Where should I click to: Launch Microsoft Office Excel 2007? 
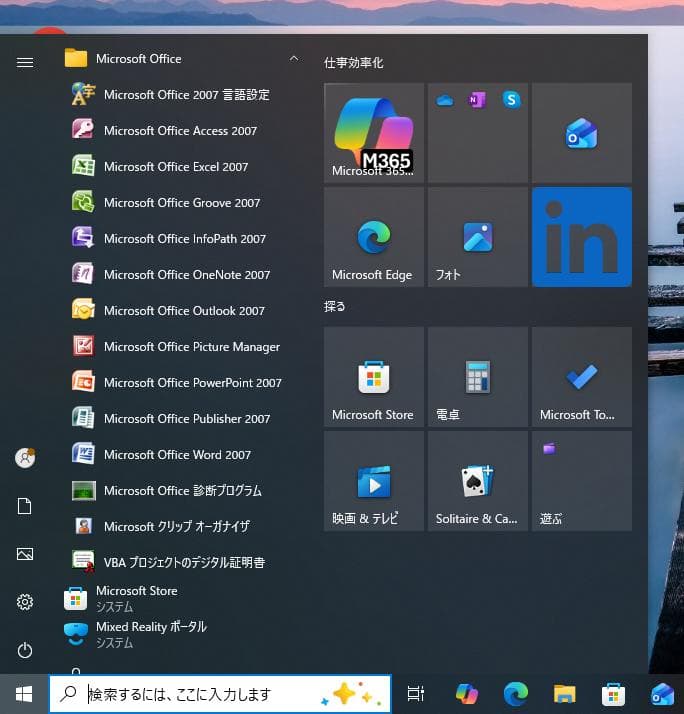click(182, 167)
